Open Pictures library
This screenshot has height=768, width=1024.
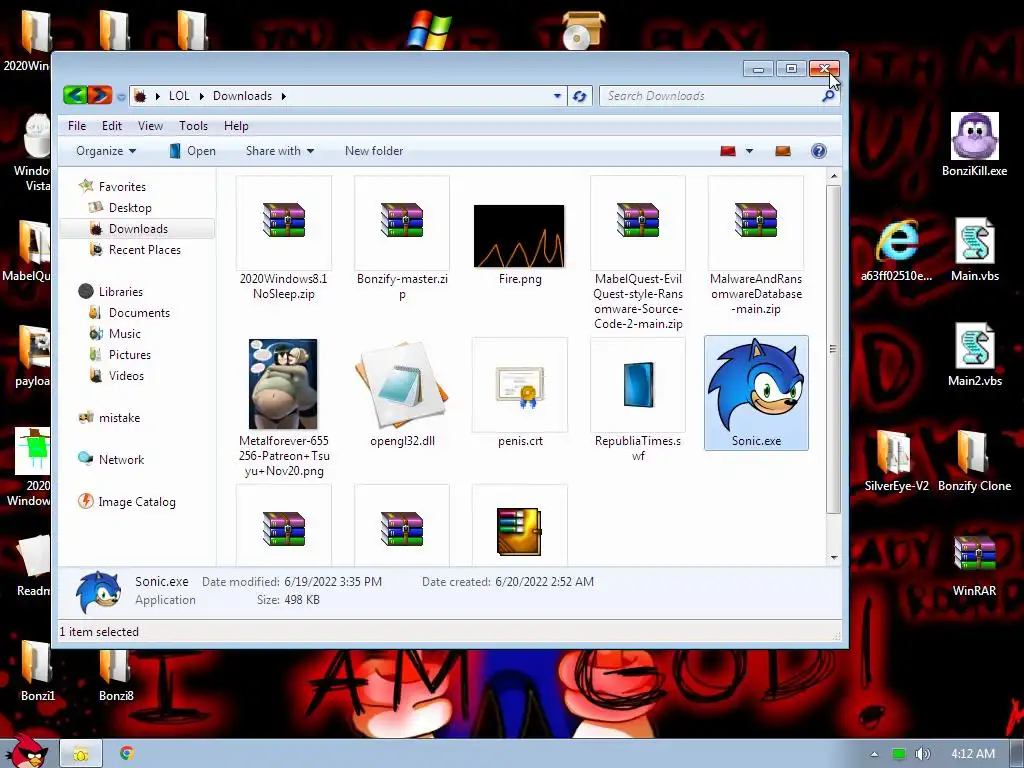129,355
